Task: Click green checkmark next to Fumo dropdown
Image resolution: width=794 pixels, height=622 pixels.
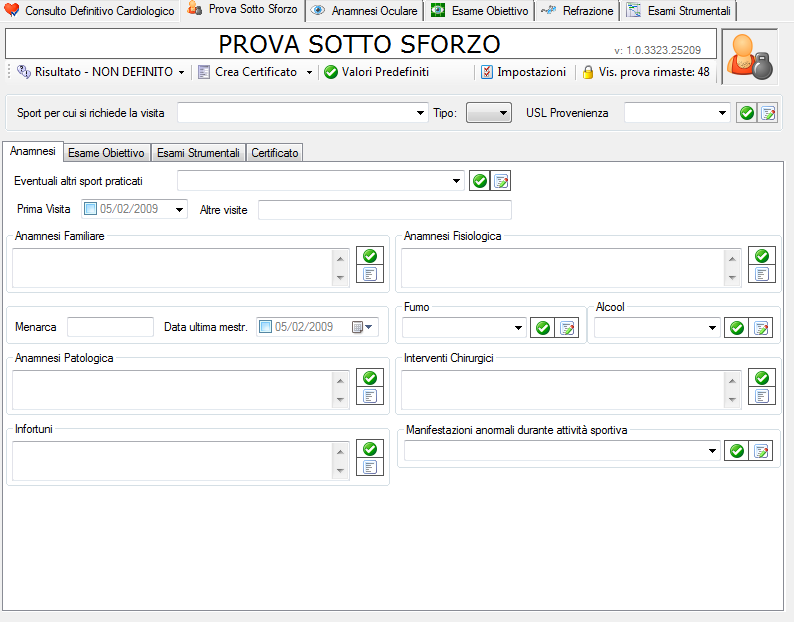Action: point(543,327)
